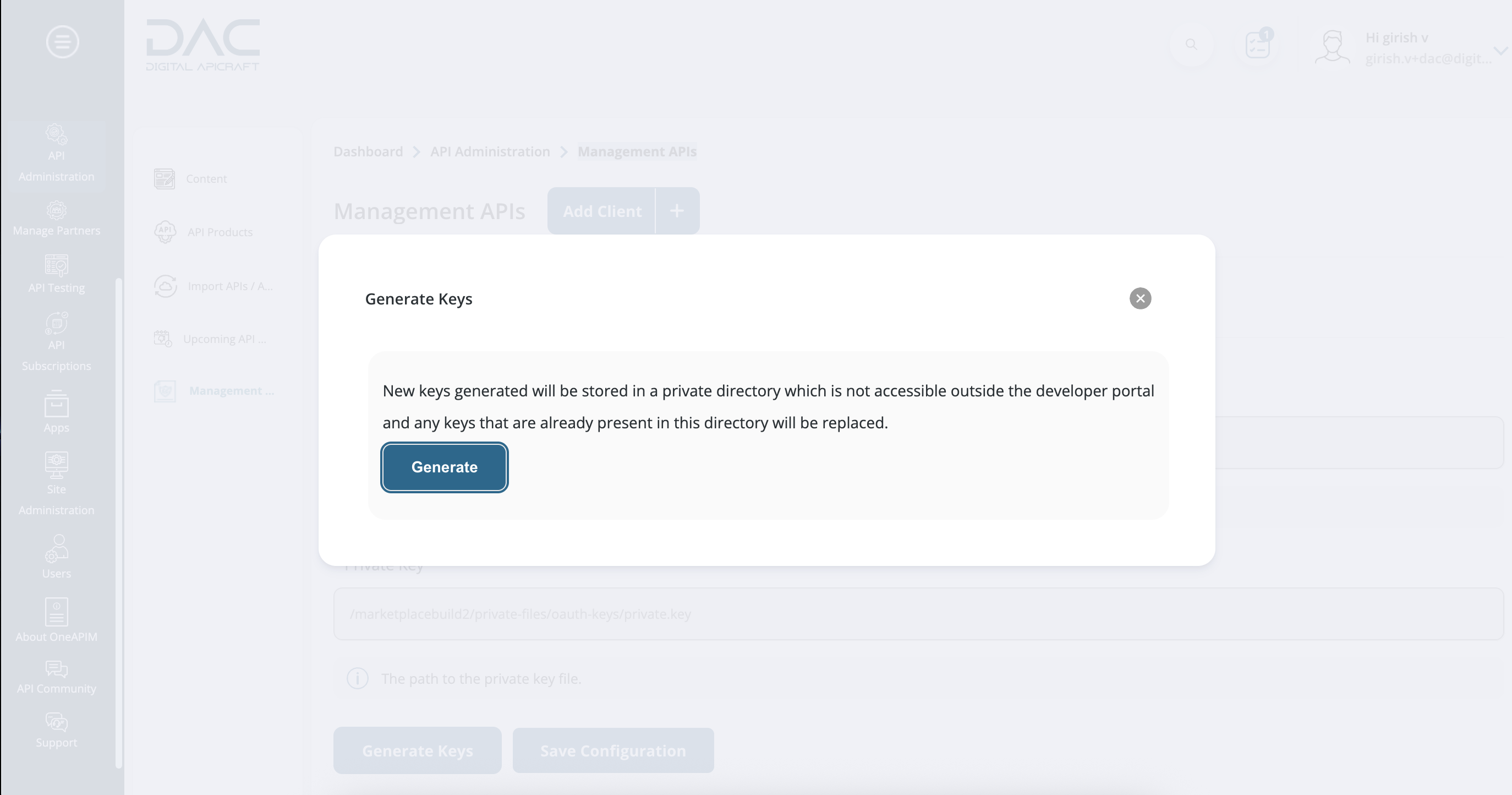Open the hamburger menu icon in sidebar
The width and height of the screenshot is (1512, 795).
coord(62,42)
